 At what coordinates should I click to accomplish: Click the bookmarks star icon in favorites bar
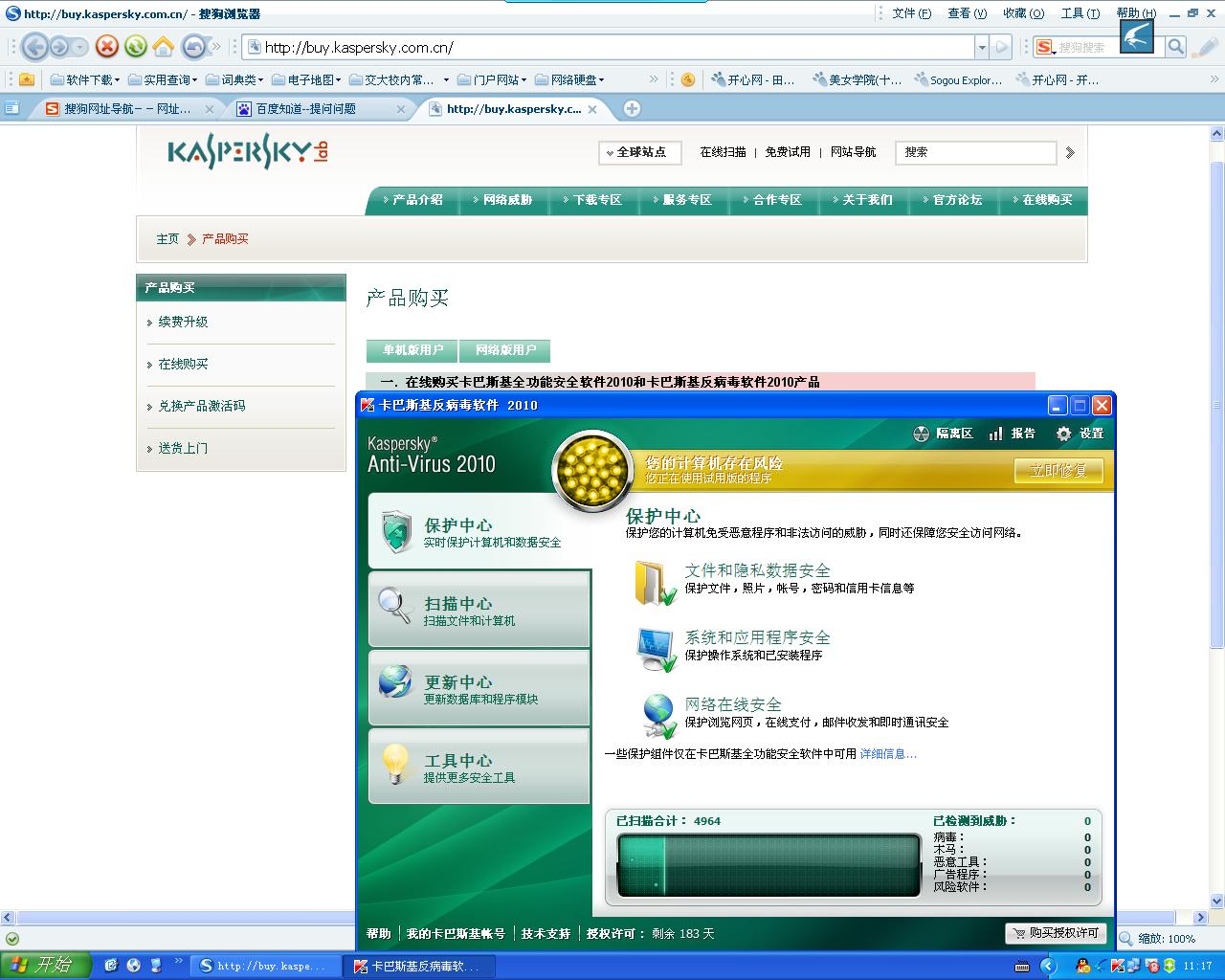pos(26,79)
